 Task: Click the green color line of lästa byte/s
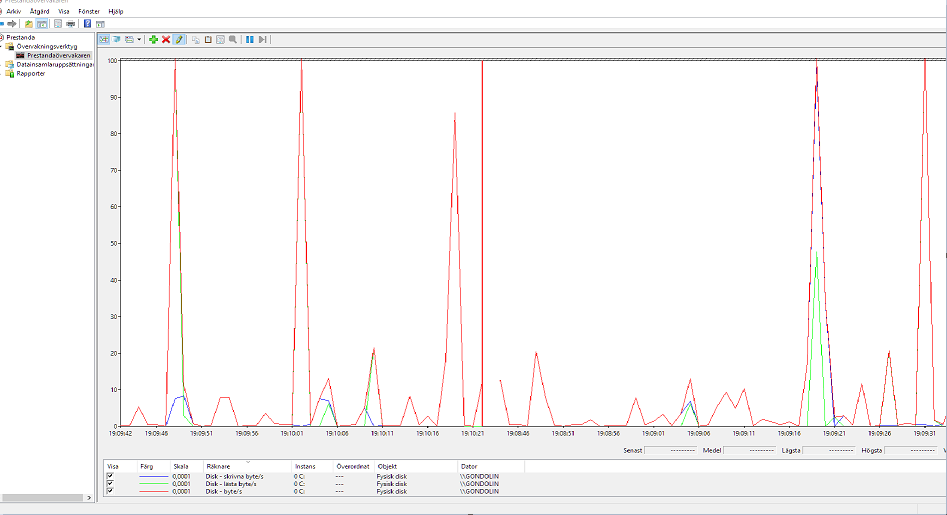(x=153, y=484)
